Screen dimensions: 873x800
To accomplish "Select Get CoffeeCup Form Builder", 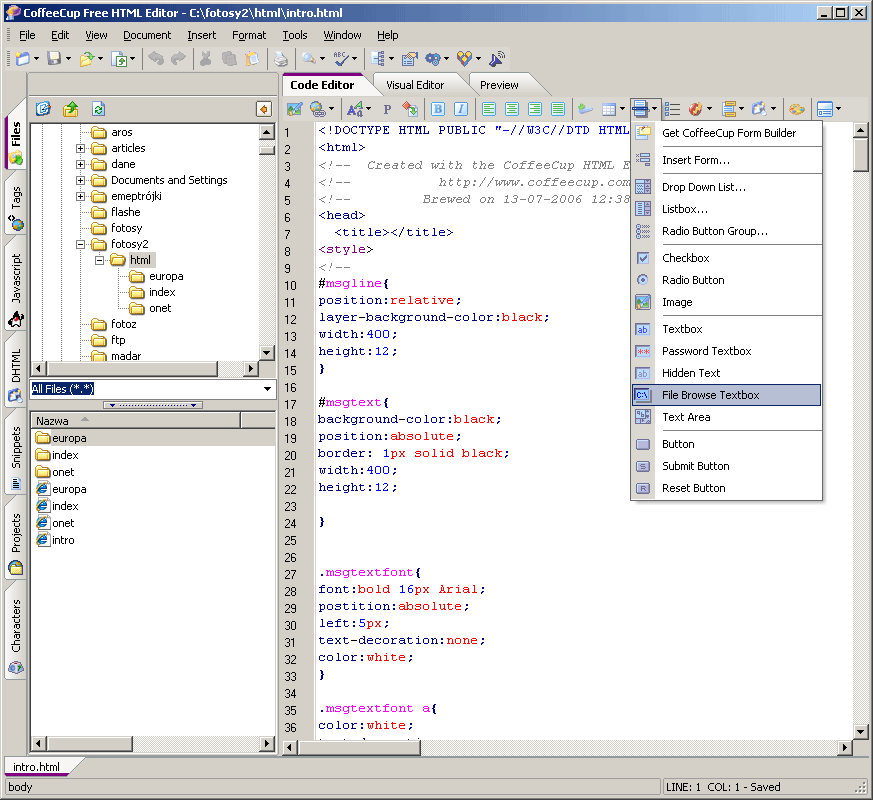I will pyautogui.click(x=727, y=133).
